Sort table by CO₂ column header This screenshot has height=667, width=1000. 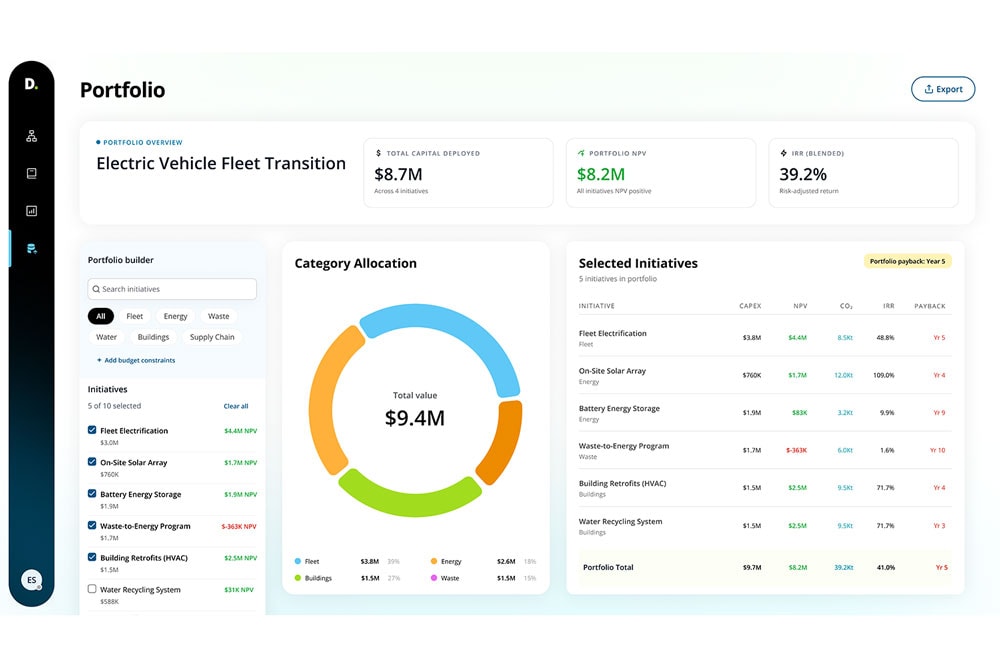(x=846, y=306)
